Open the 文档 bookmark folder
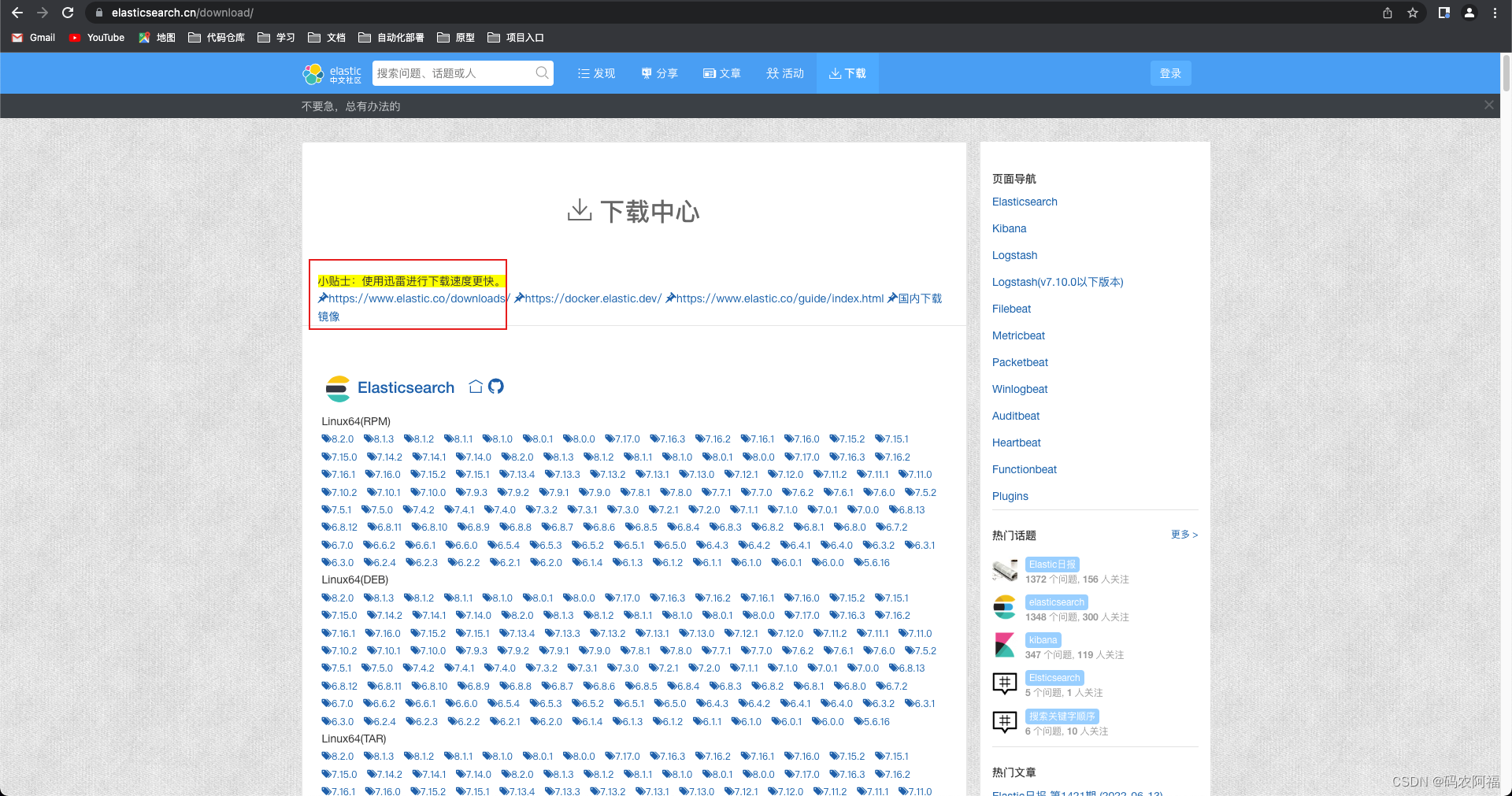The height and width of the screenshot is (796, 1512). pyautogui.click(x=327, y=38)
